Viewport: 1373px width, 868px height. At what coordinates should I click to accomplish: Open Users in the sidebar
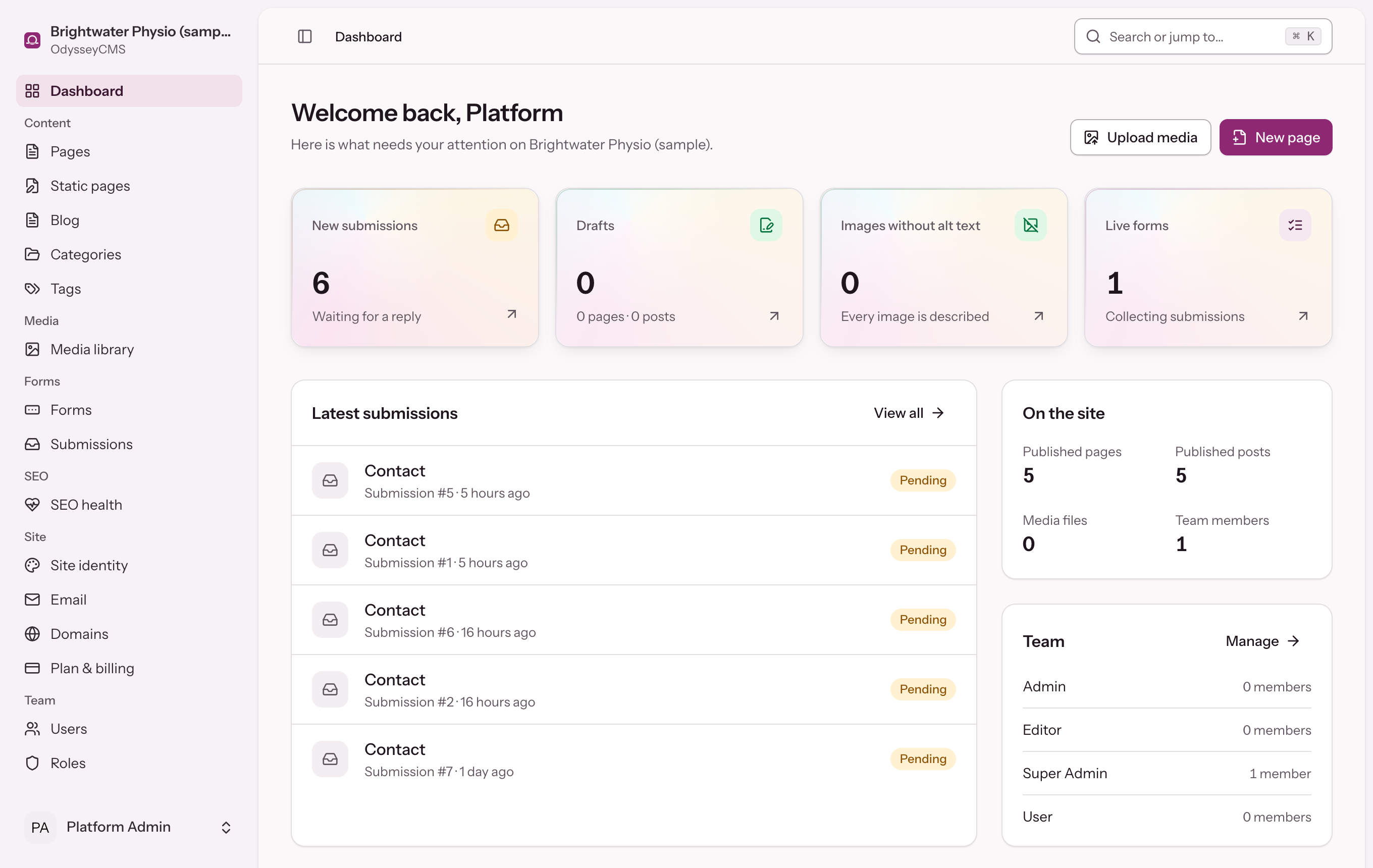tap(129, 728)
